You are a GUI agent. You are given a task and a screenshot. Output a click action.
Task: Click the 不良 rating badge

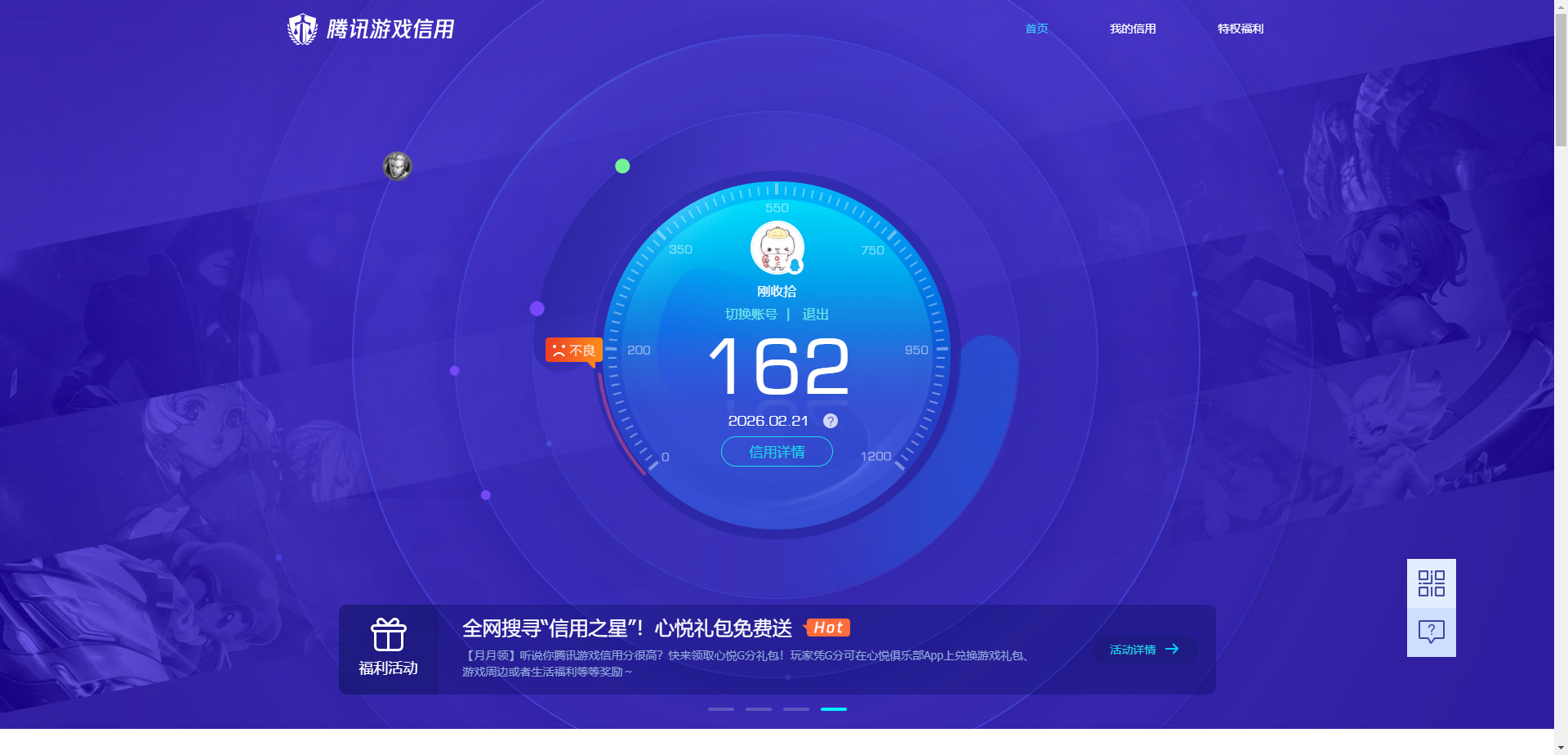(572, 350)
